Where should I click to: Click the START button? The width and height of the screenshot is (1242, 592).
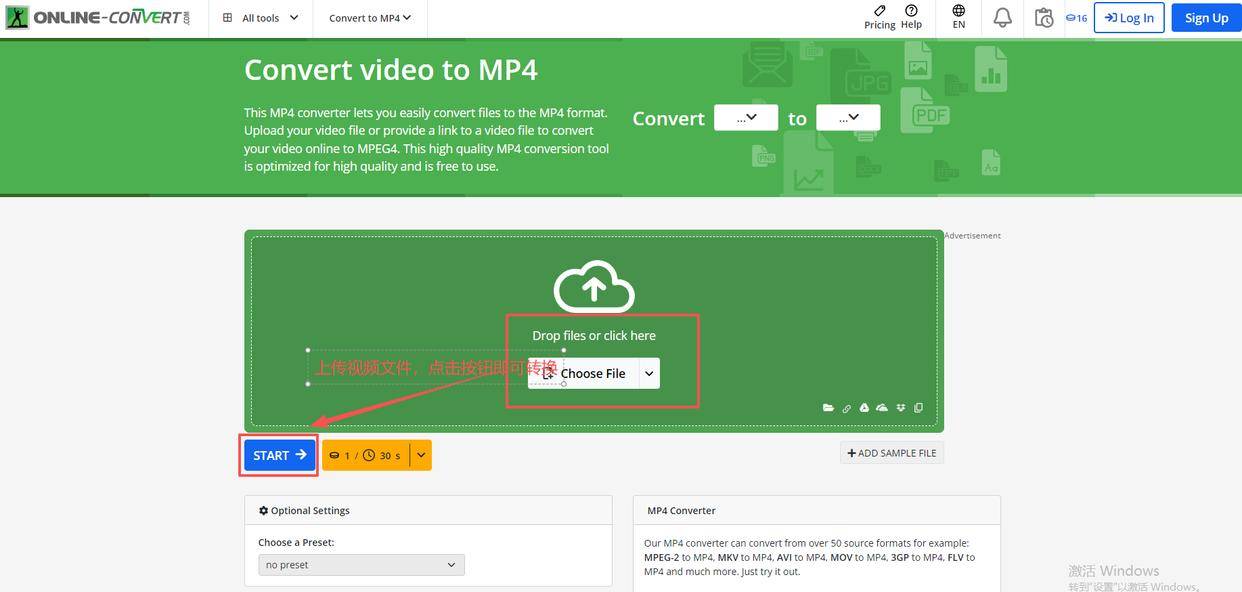pos(279,455)
